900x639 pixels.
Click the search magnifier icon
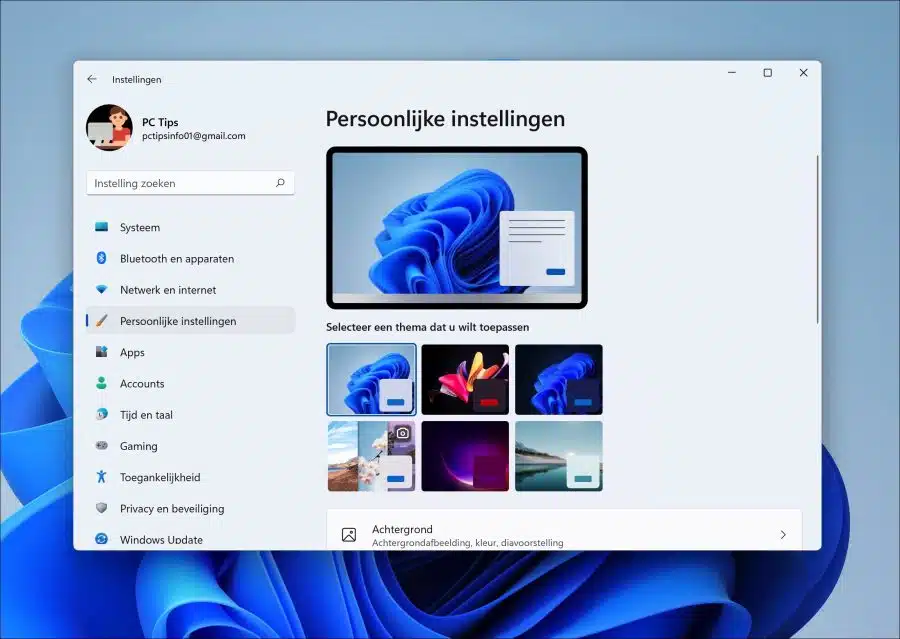280,183
